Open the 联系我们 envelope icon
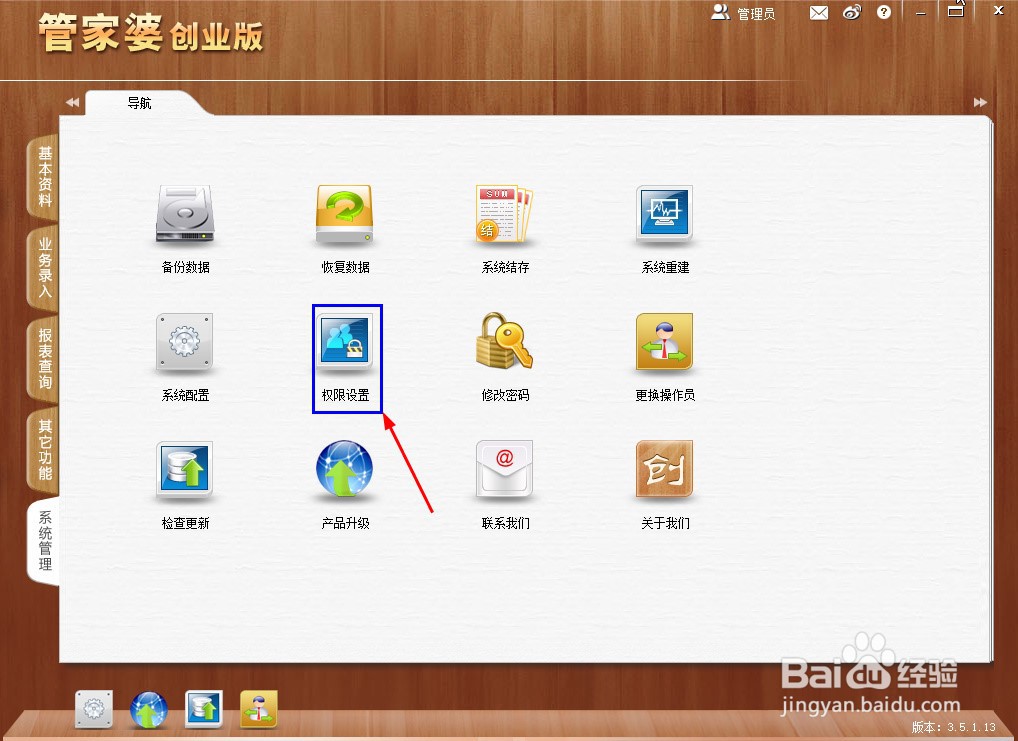 pos(504,470)
